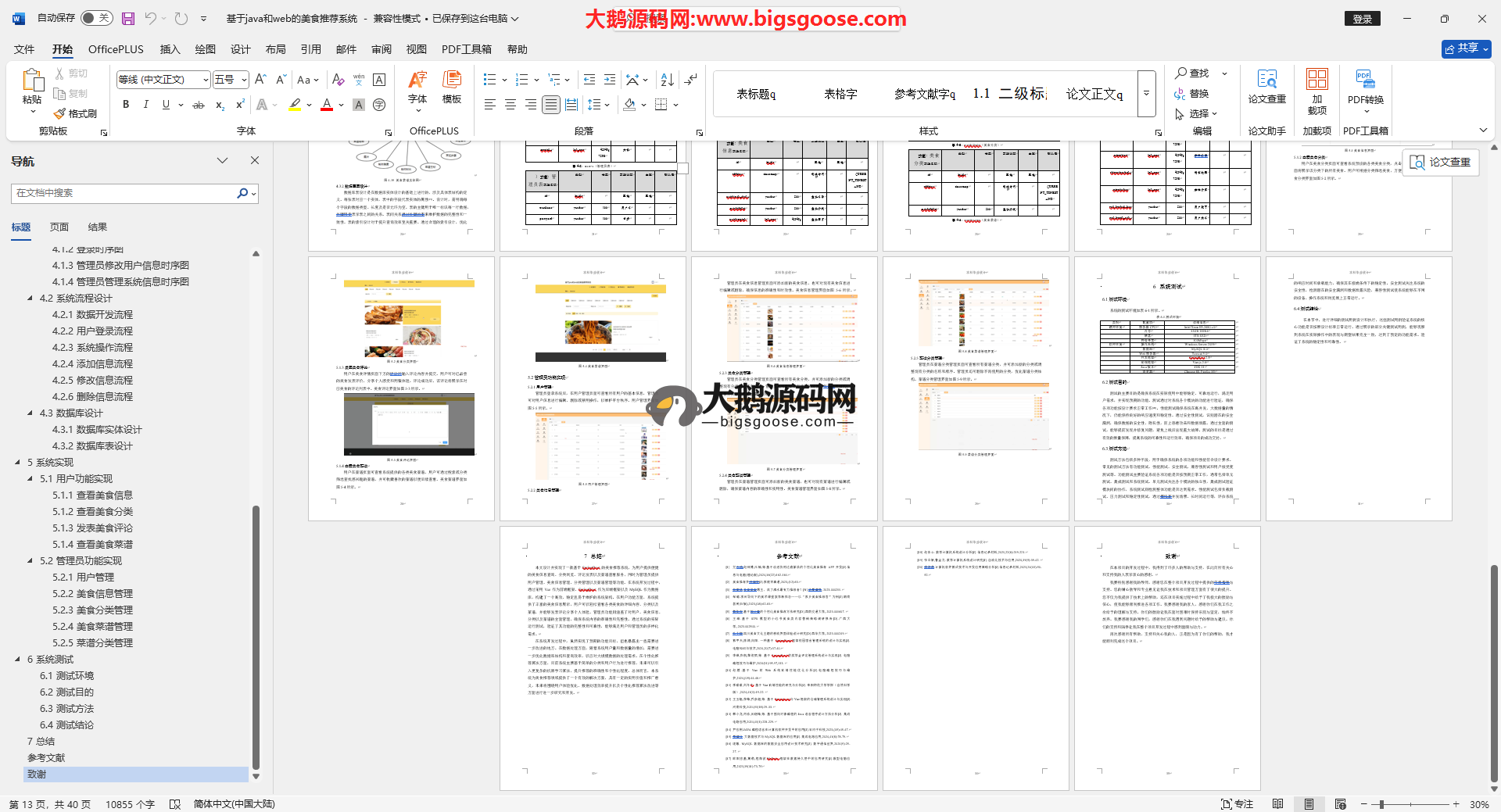Toggle justify paragraph alignment button

click(551, 105)
